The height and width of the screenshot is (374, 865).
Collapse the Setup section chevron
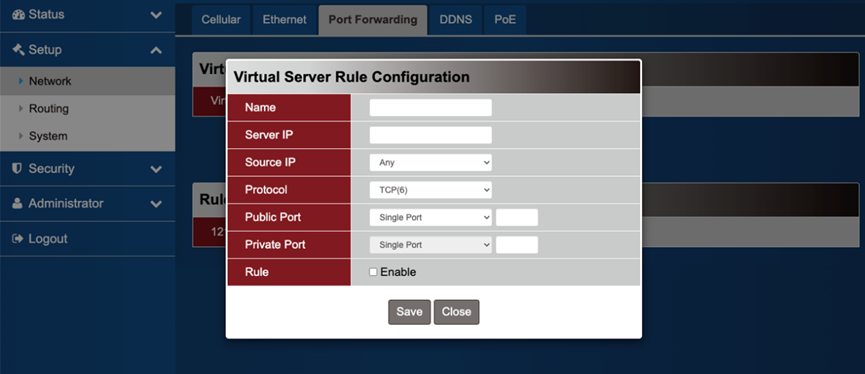[156, 50]
